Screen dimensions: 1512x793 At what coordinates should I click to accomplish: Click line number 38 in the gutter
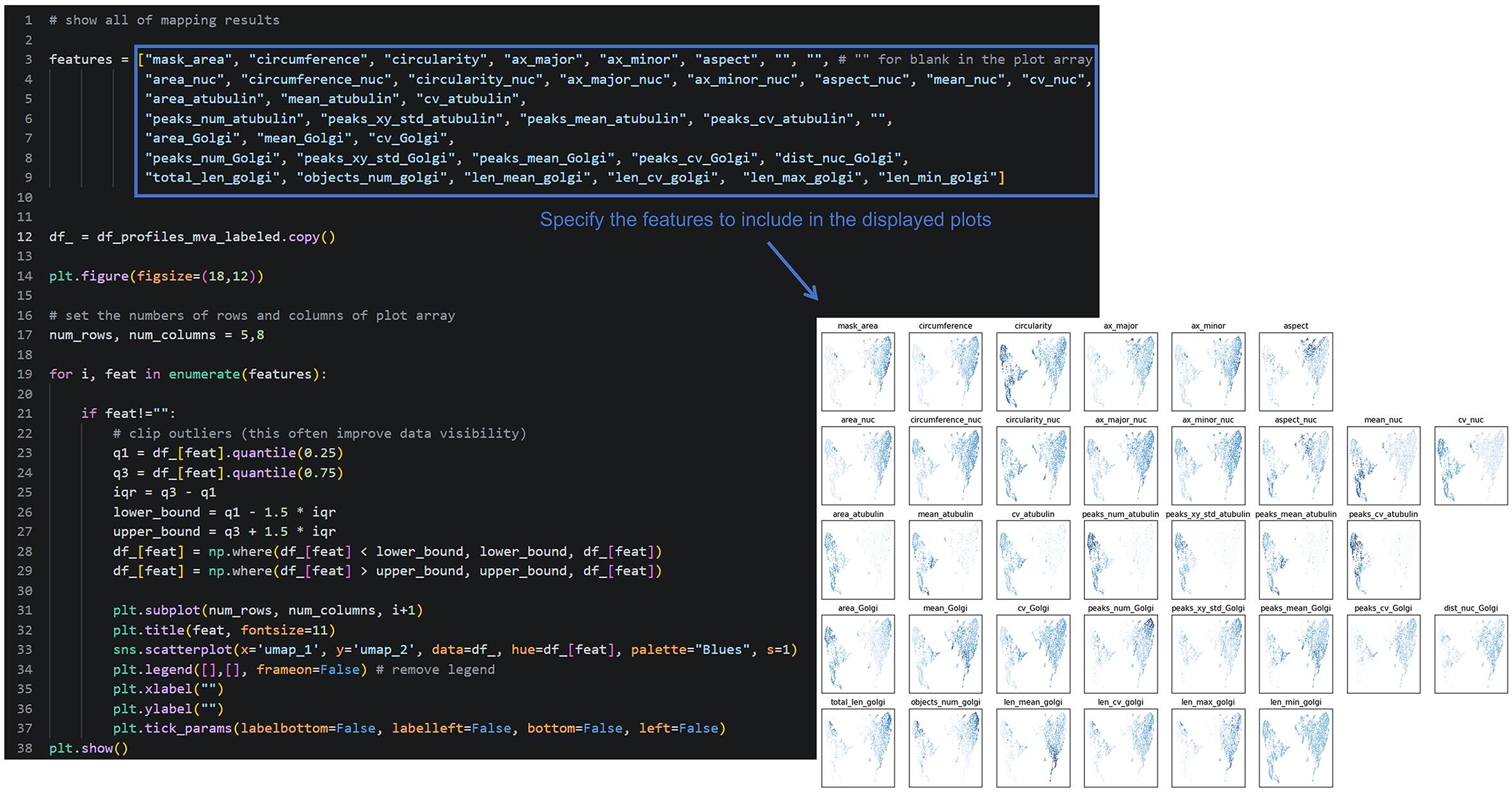tap(24, 748)
